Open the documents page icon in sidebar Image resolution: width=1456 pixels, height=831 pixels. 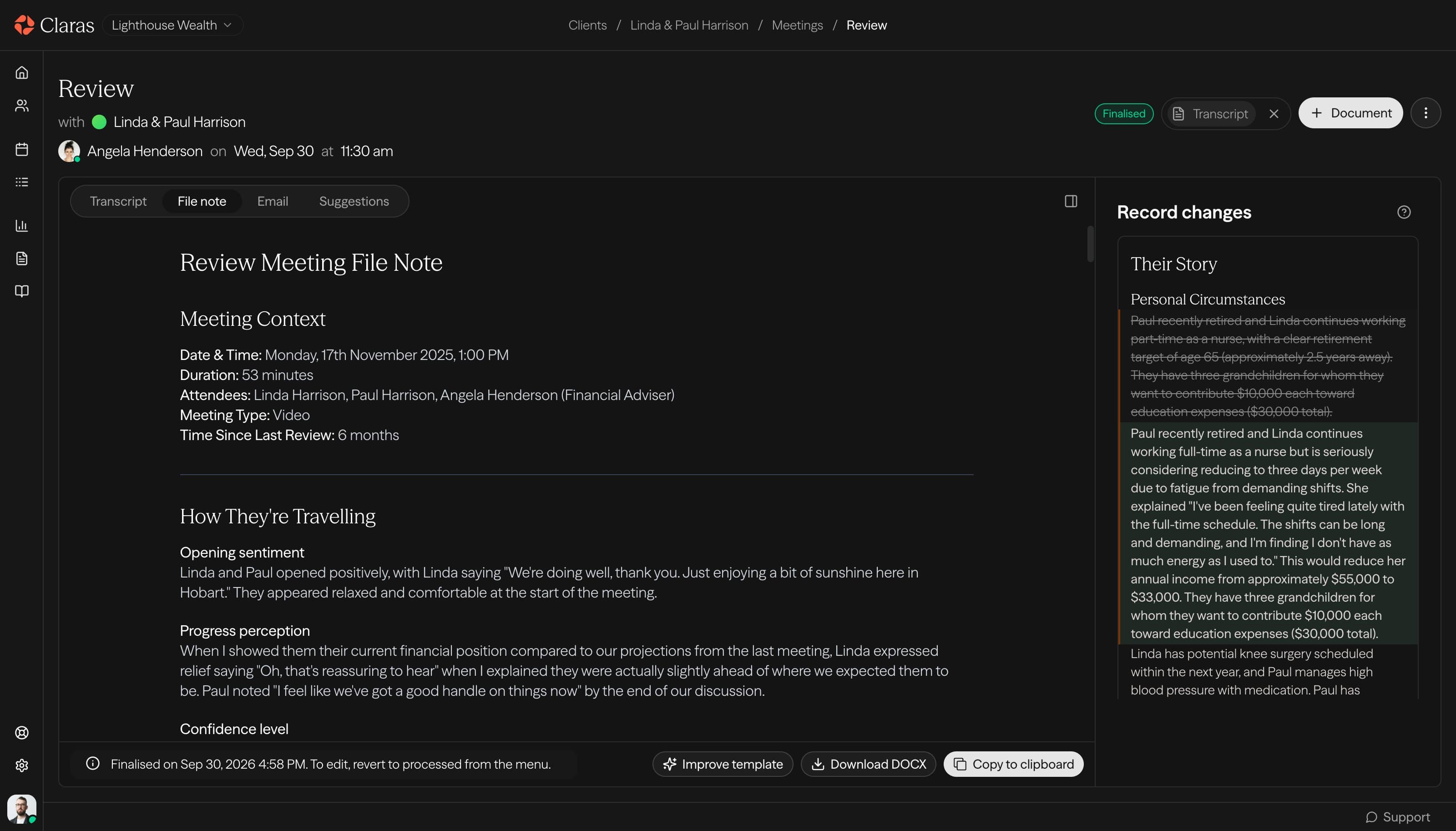tap(22, 258)
